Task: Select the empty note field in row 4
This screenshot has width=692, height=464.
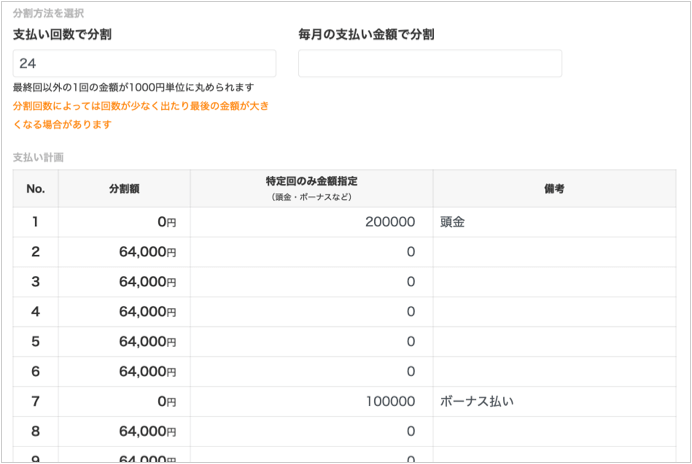Action: [554, 312]
